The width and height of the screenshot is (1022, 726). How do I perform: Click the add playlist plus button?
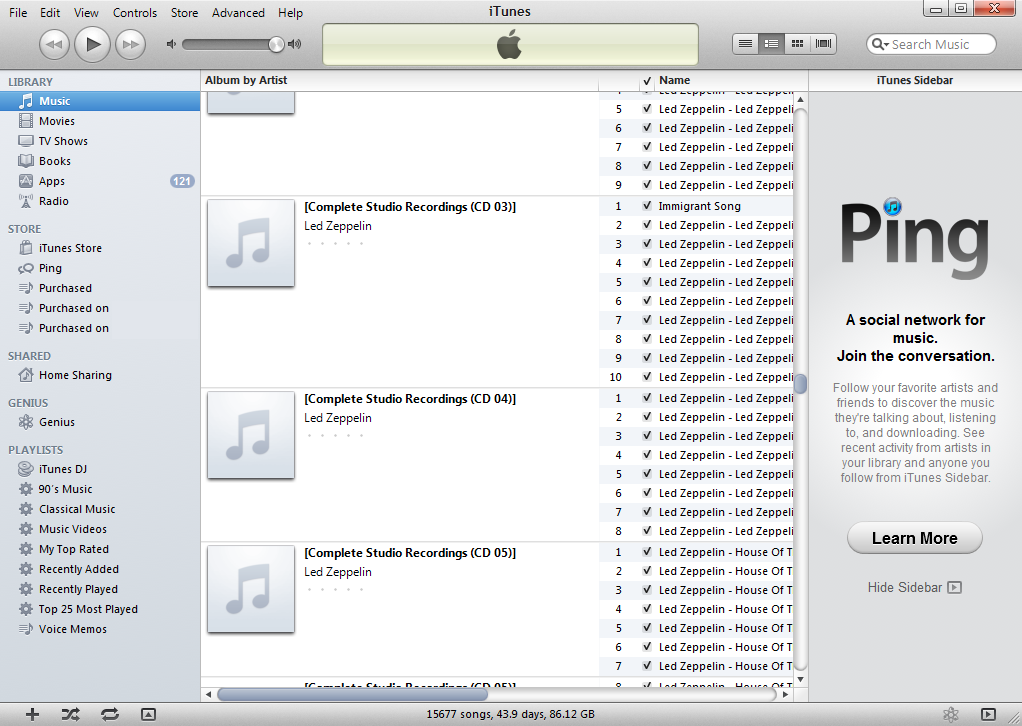(32, 714)
